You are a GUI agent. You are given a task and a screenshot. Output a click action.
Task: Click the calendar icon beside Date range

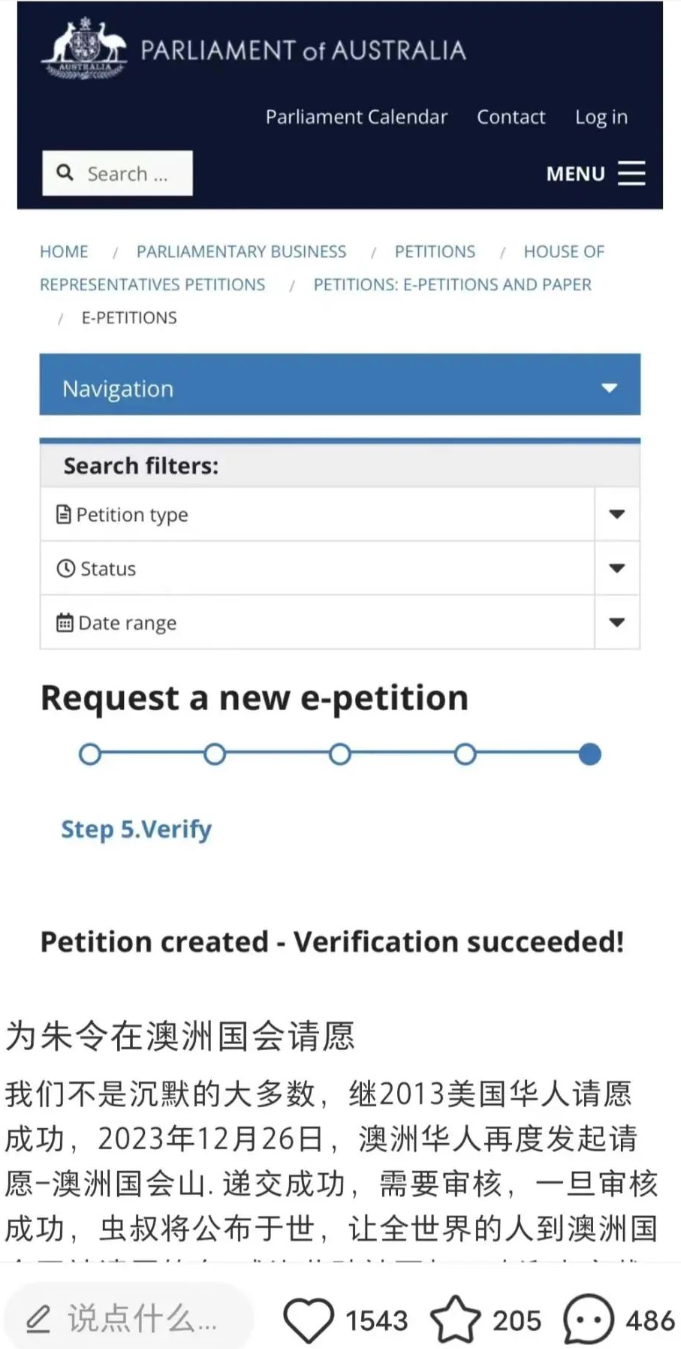(65, 623)
